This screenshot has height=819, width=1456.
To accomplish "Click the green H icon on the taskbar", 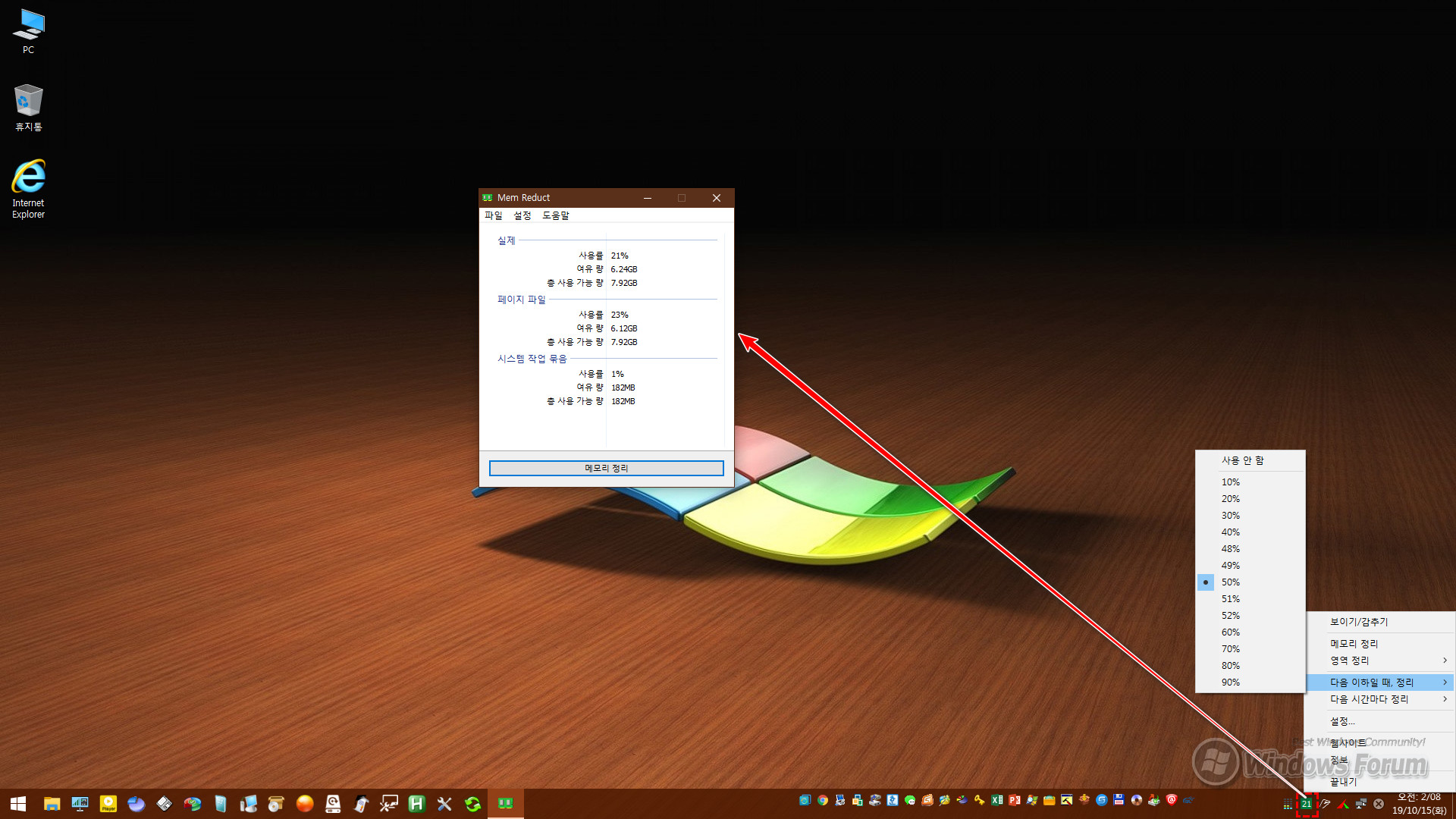I will point(416,804).
